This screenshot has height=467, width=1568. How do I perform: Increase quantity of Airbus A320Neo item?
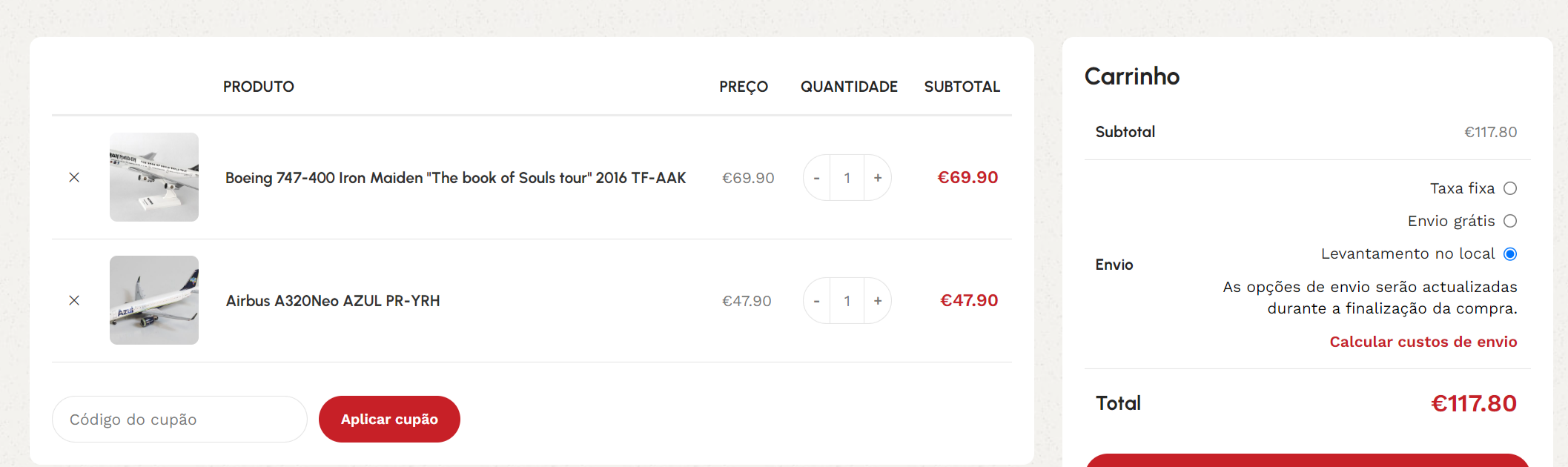click(x=878, y=301)
